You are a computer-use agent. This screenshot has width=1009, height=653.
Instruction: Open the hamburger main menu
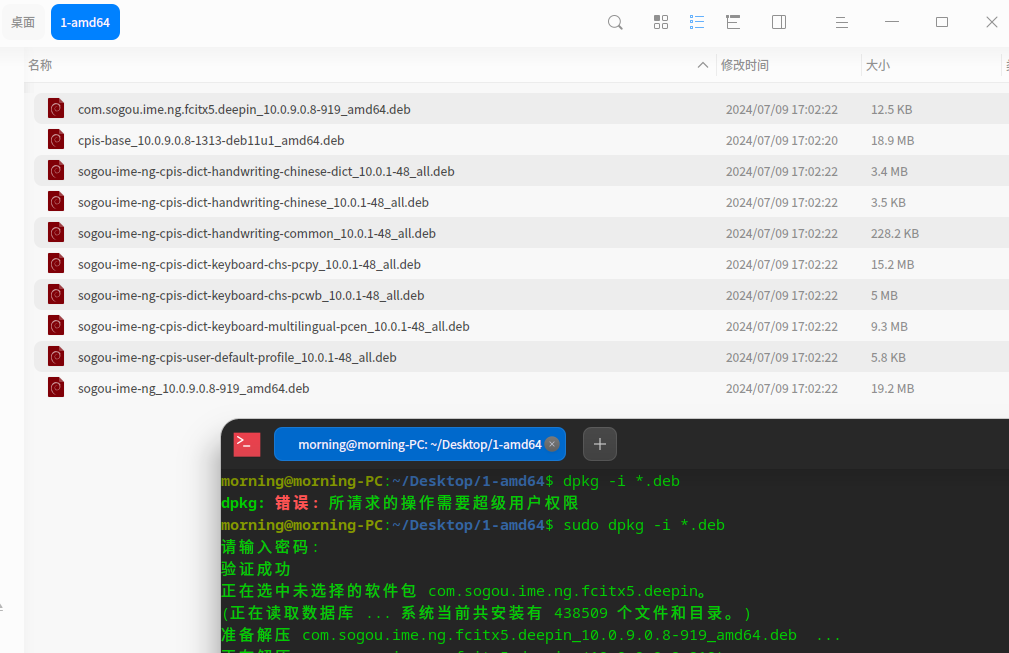point(842,23)
